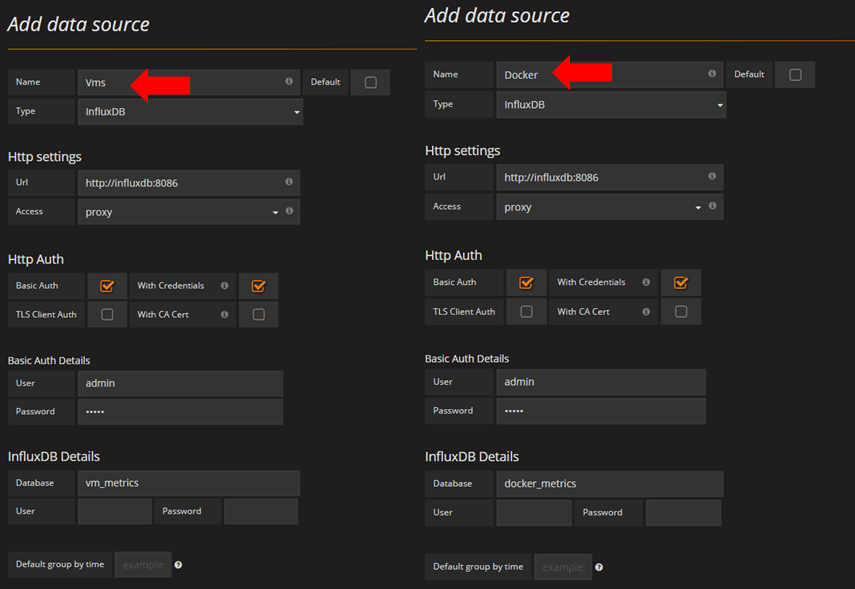Uncheck Basic Auth in Docker form

[526, 283]
